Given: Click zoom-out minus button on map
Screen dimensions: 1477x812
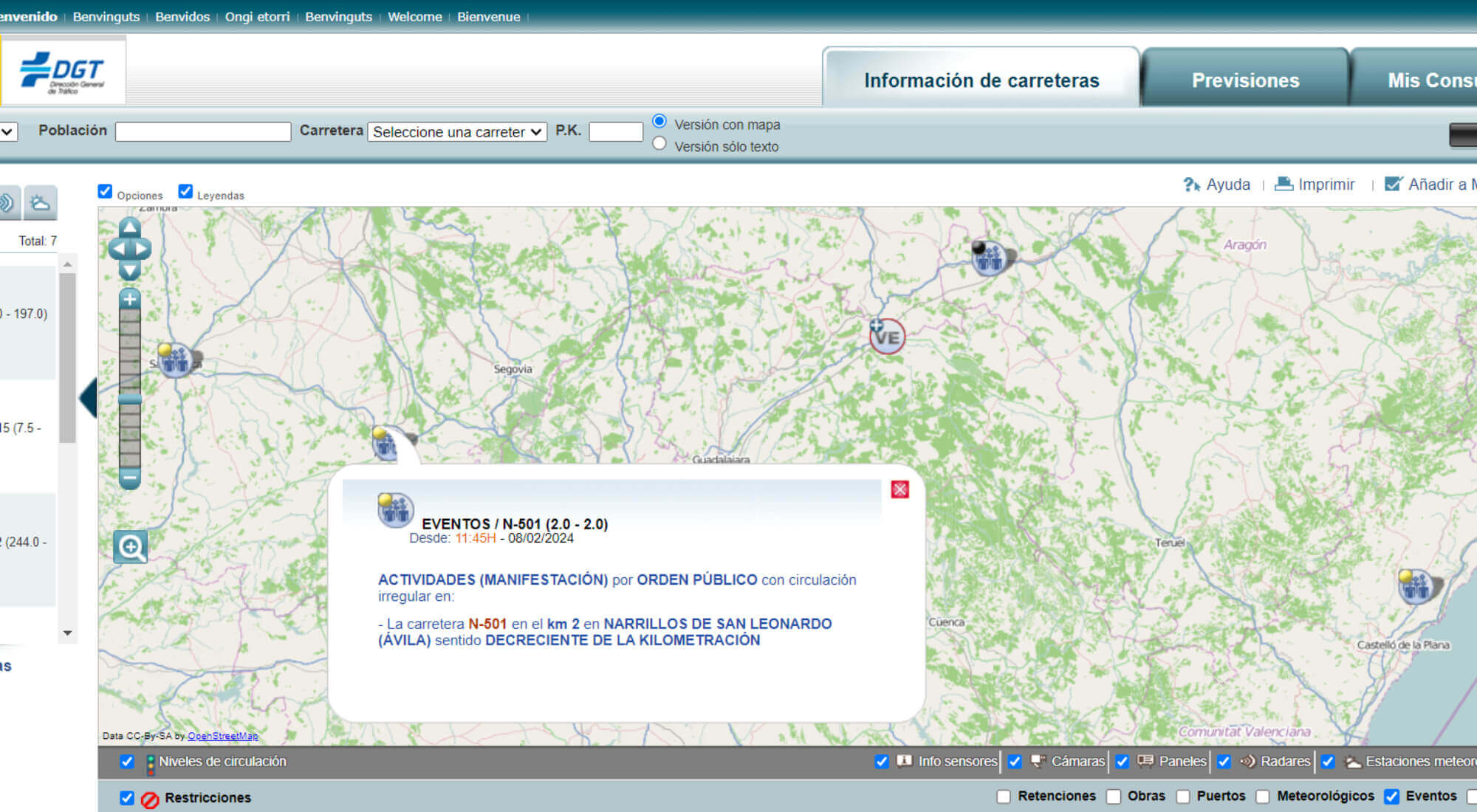Looking at the screenshot, I should pos(130,478).
